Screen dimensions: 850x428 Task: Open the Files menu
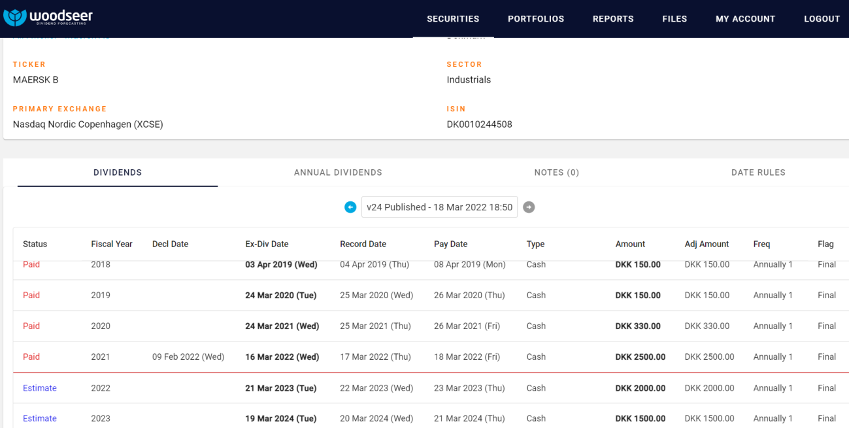pyautogui.click(x=674, y=19)
